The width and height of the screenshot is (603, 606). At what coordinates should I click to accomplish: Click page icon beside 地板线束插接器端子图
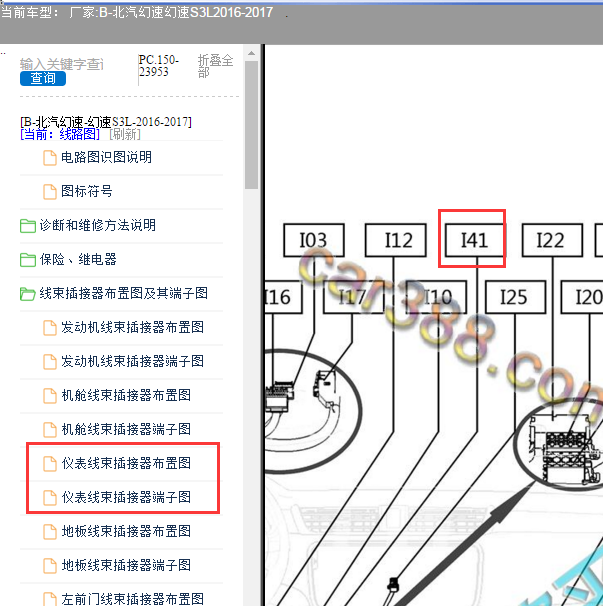click(x=49, y=566)
